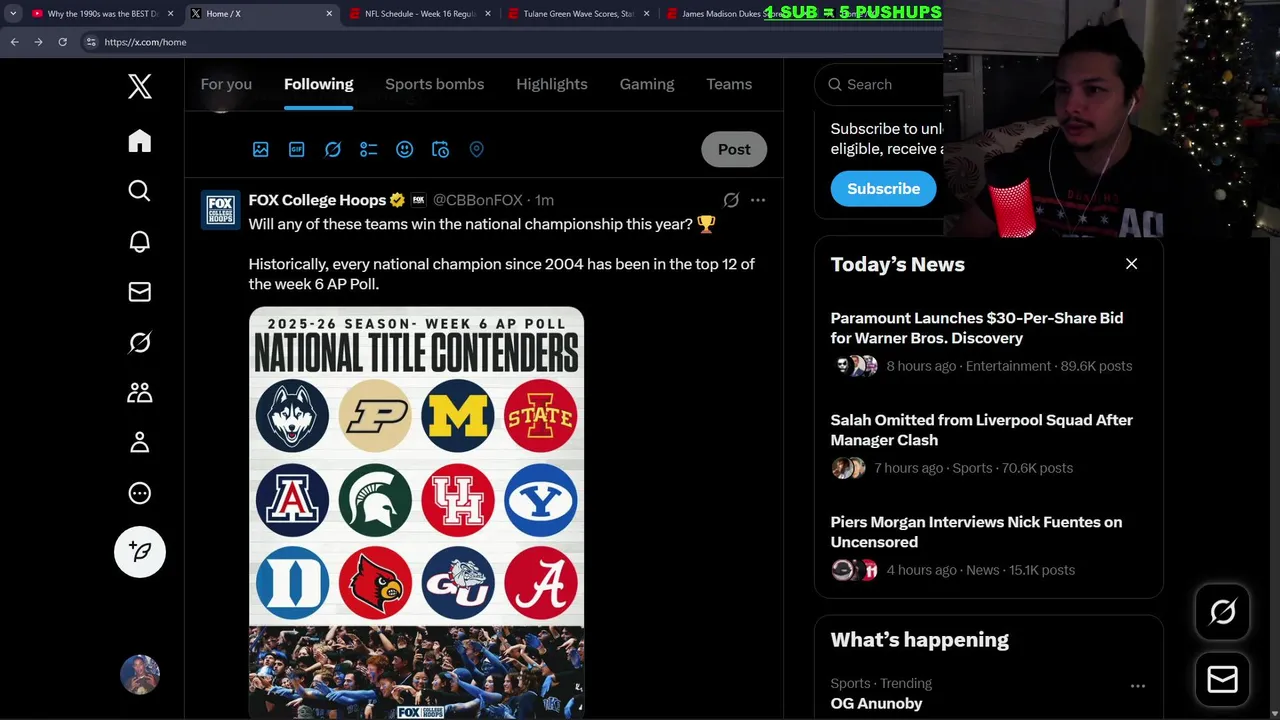Open Messages envelope icon in sidebar

click(x=140, y=292)
